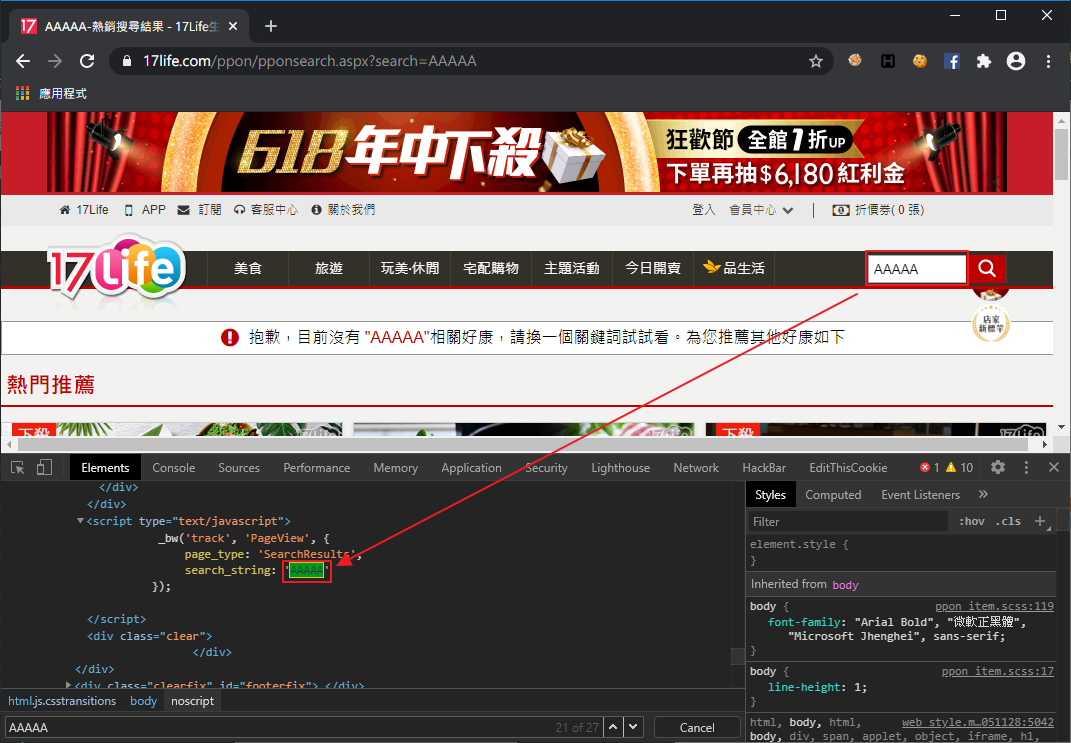The height and width of the screenshot is (743, 1071).
Task: Switch to the Computed styles tab
Action: (833, 494)
